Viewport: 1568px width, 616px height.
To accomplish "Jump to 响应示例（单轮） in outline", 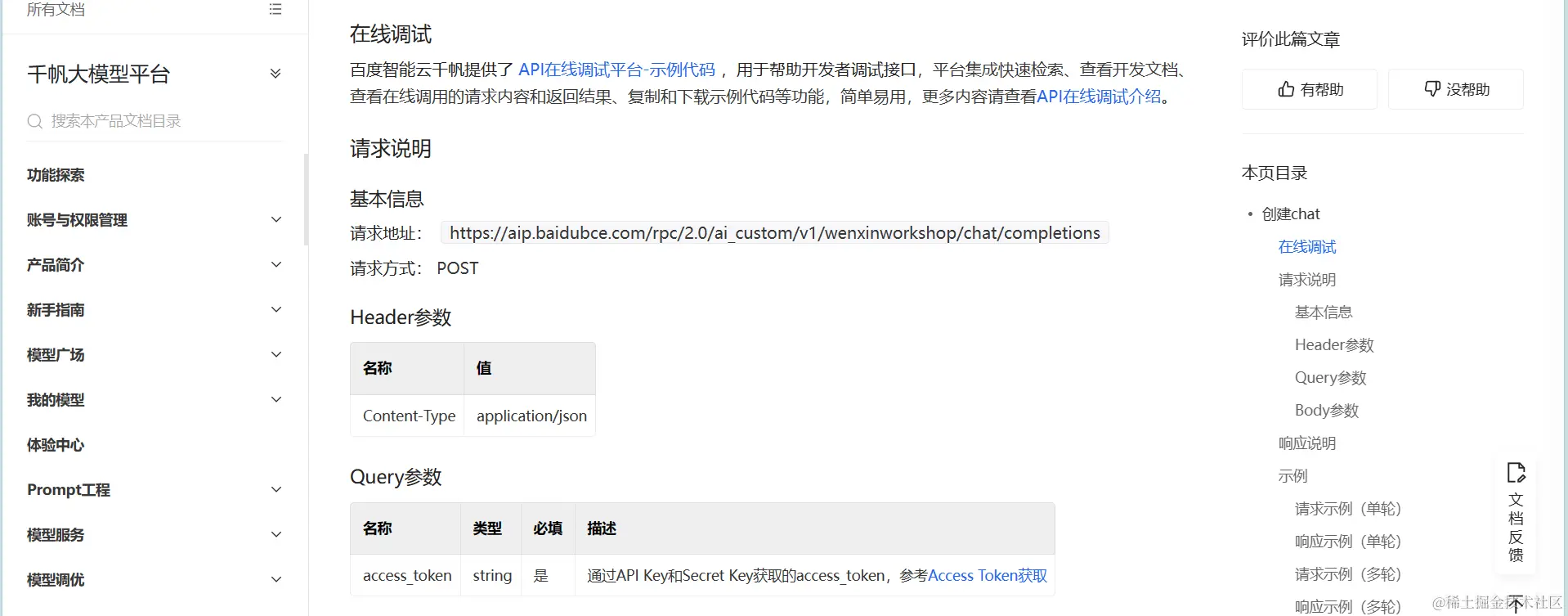I will (1348, 542).
